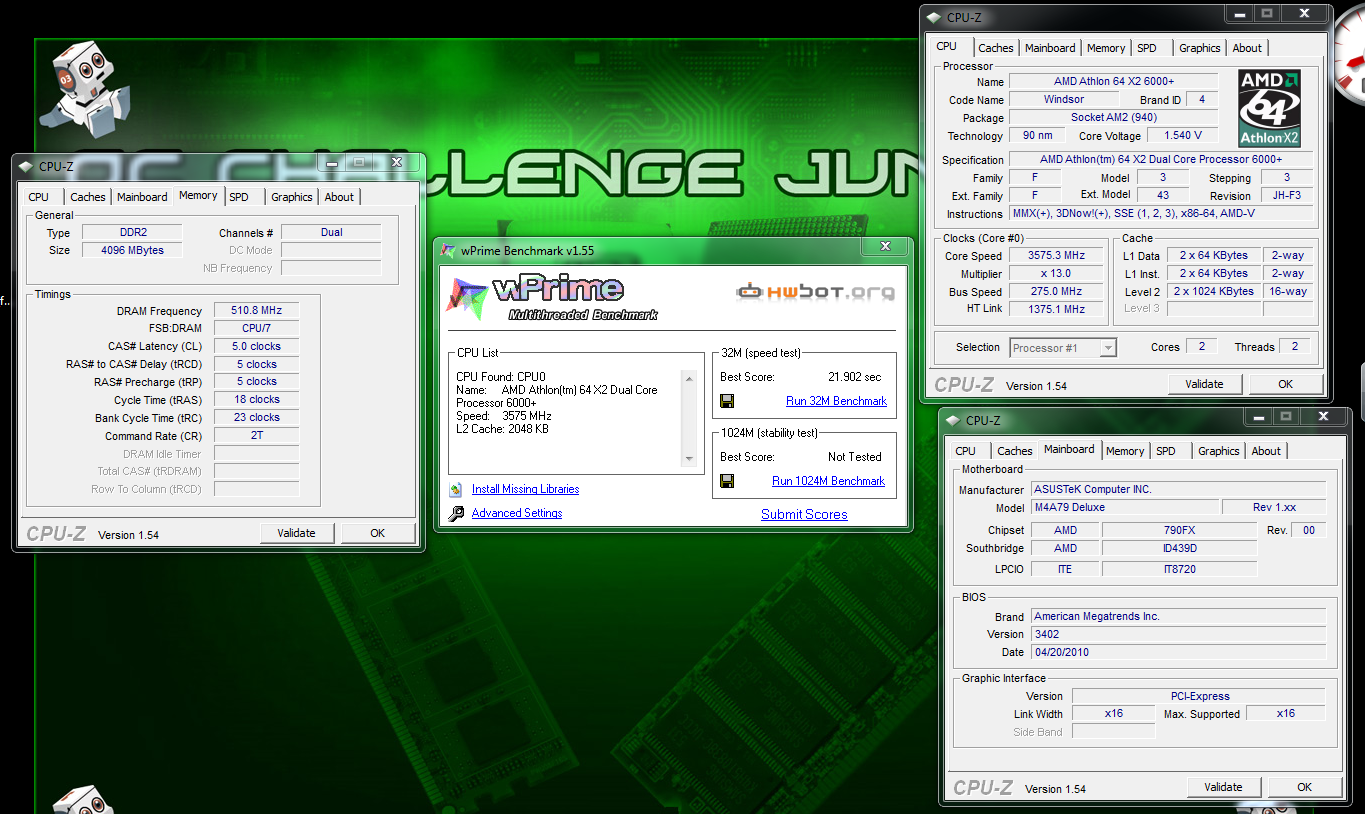
Task: Open Graphics tab in top-right CPU-Z window
Action: coord(1200,48)
